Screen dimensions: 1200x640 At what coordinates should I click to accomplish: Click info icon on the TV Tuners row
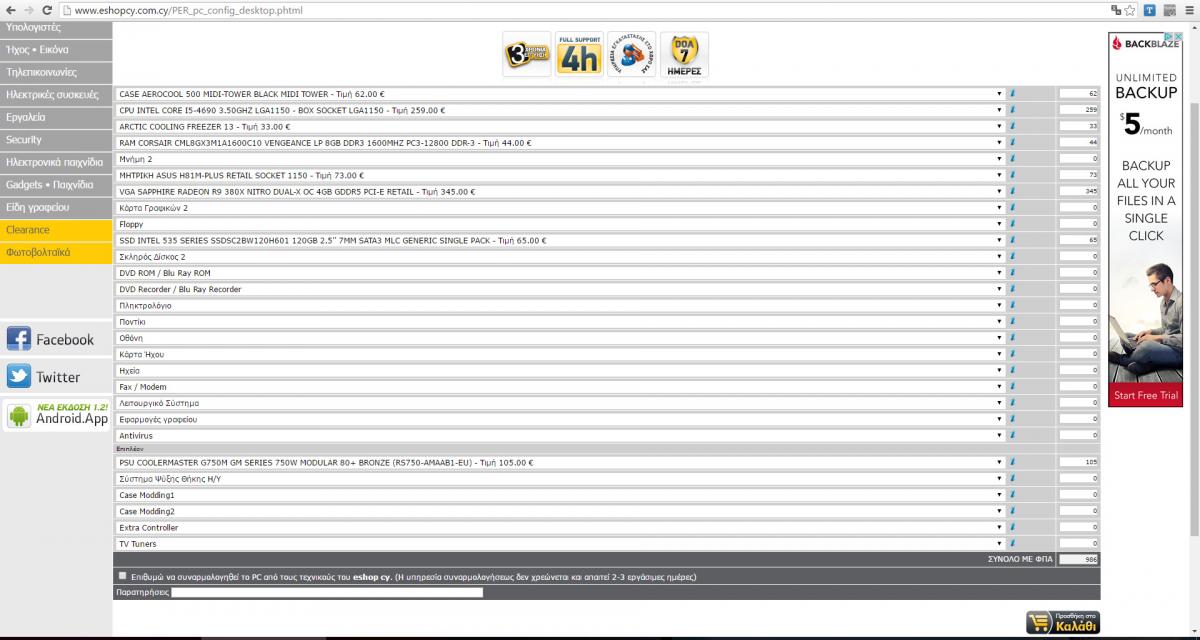pos(1012,544)
